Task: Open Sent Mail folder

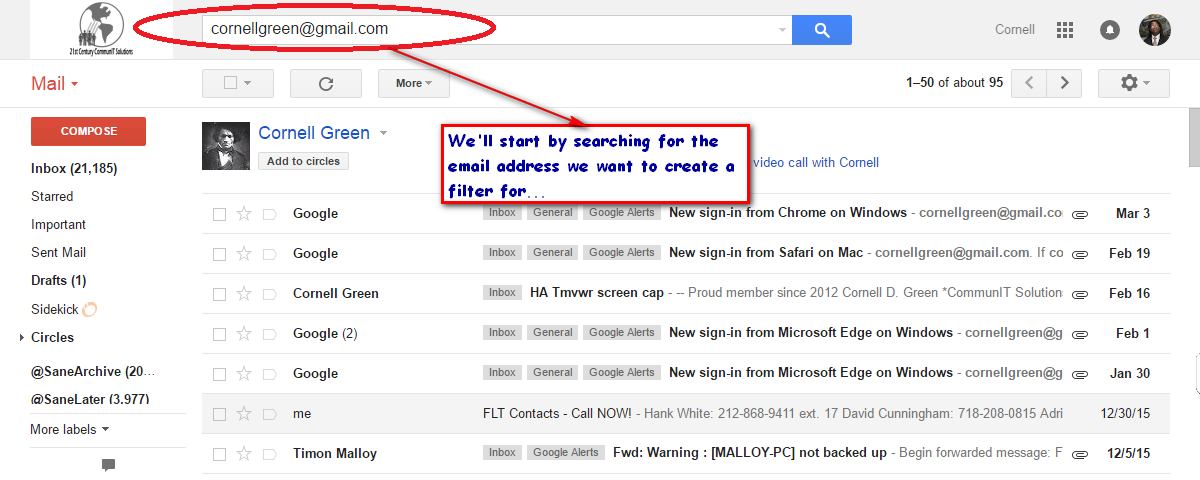Action: 58,253
